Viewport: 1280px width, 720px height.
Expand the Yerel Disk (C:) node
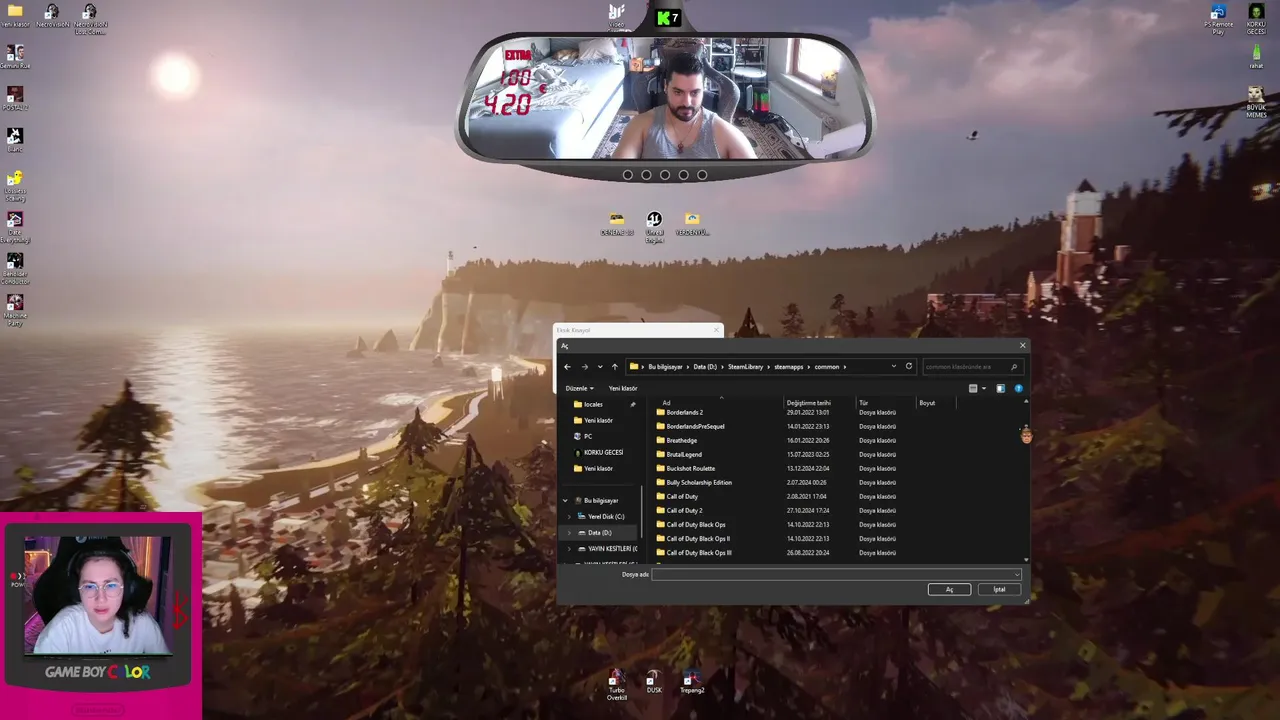[x=570, y=516]
